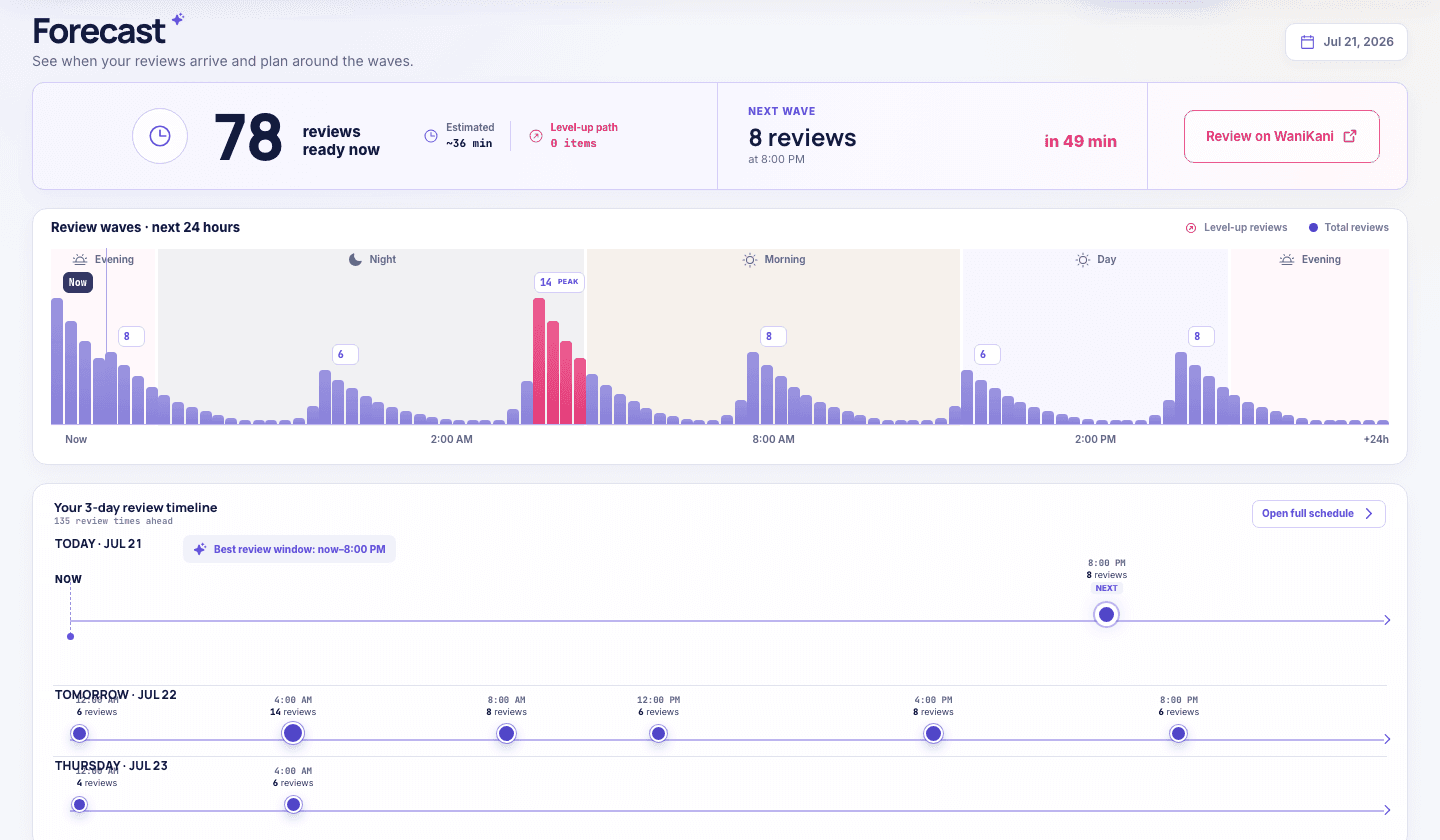Click Review on WaniKani button
Screen dimensions: 1440x840
click(x=1281, y=136)
